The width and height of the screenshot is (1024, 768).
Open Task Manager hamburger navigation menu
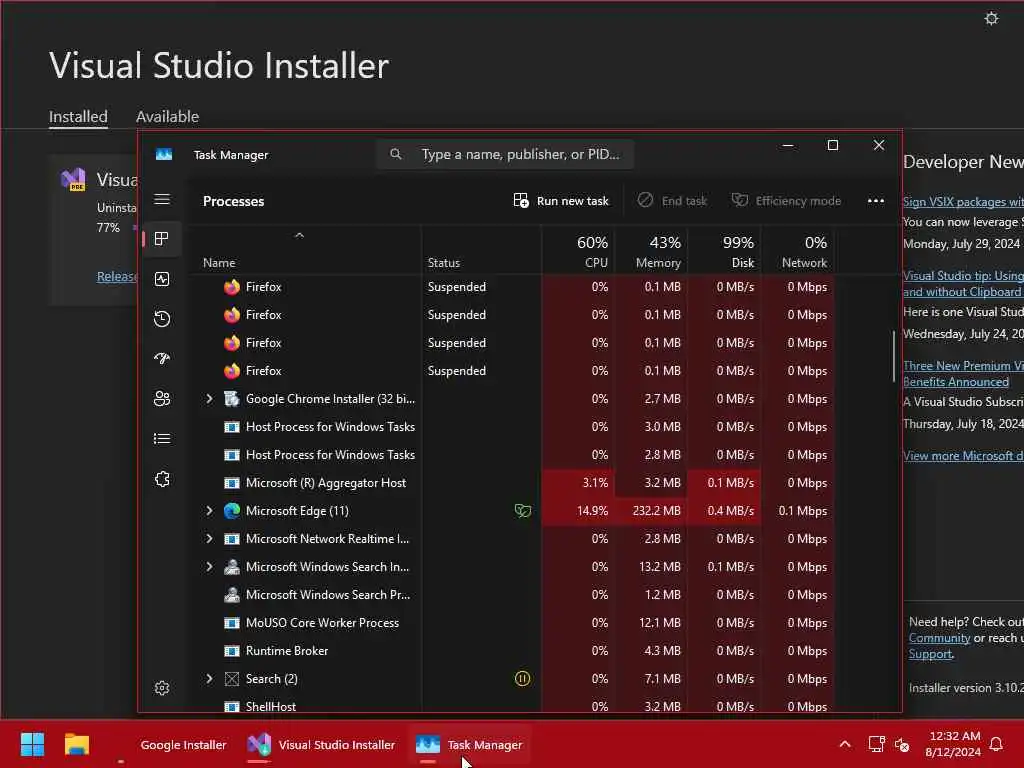pos(162,199)
